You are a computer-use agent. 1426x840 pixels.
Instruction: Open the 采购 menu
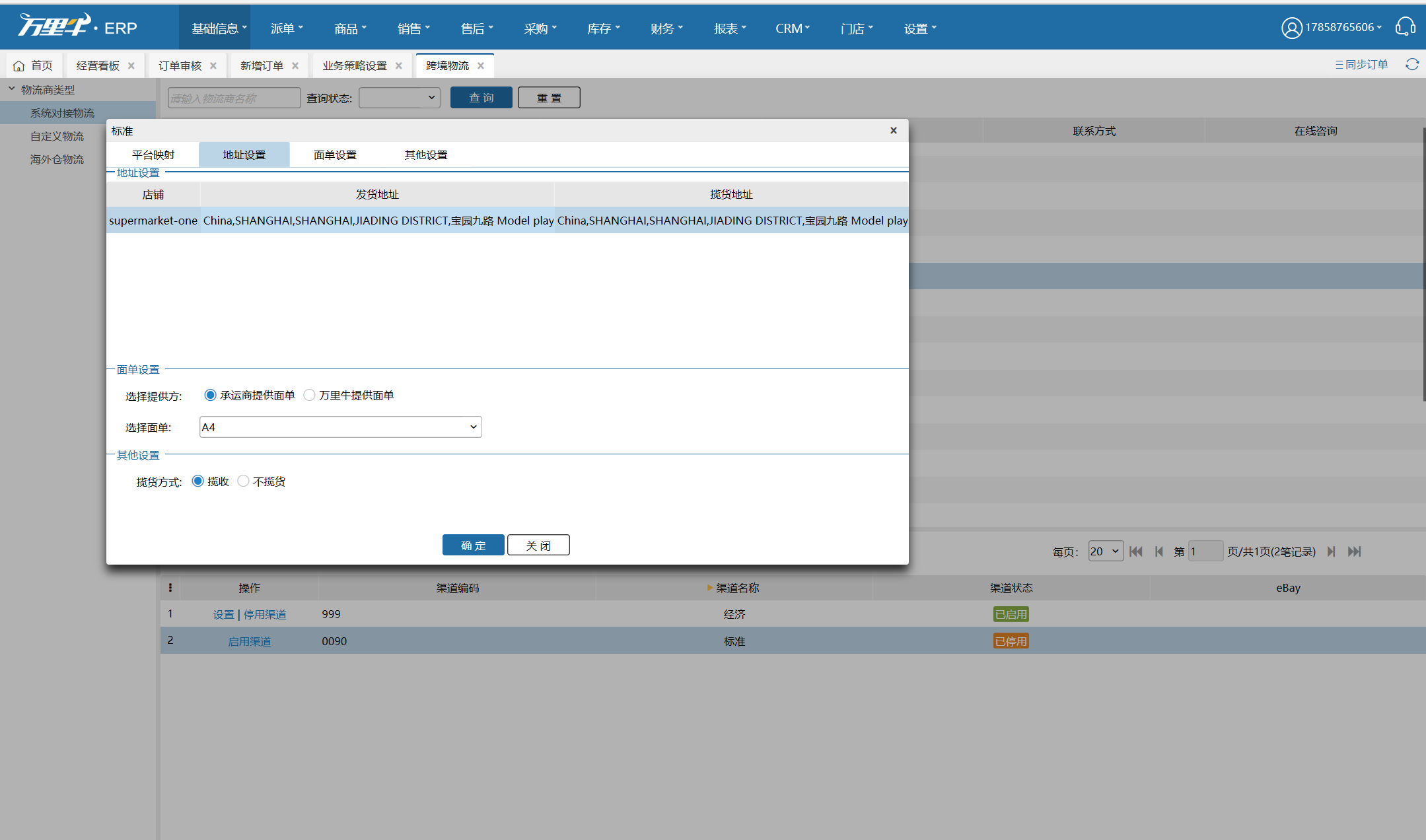click(540, 28)
